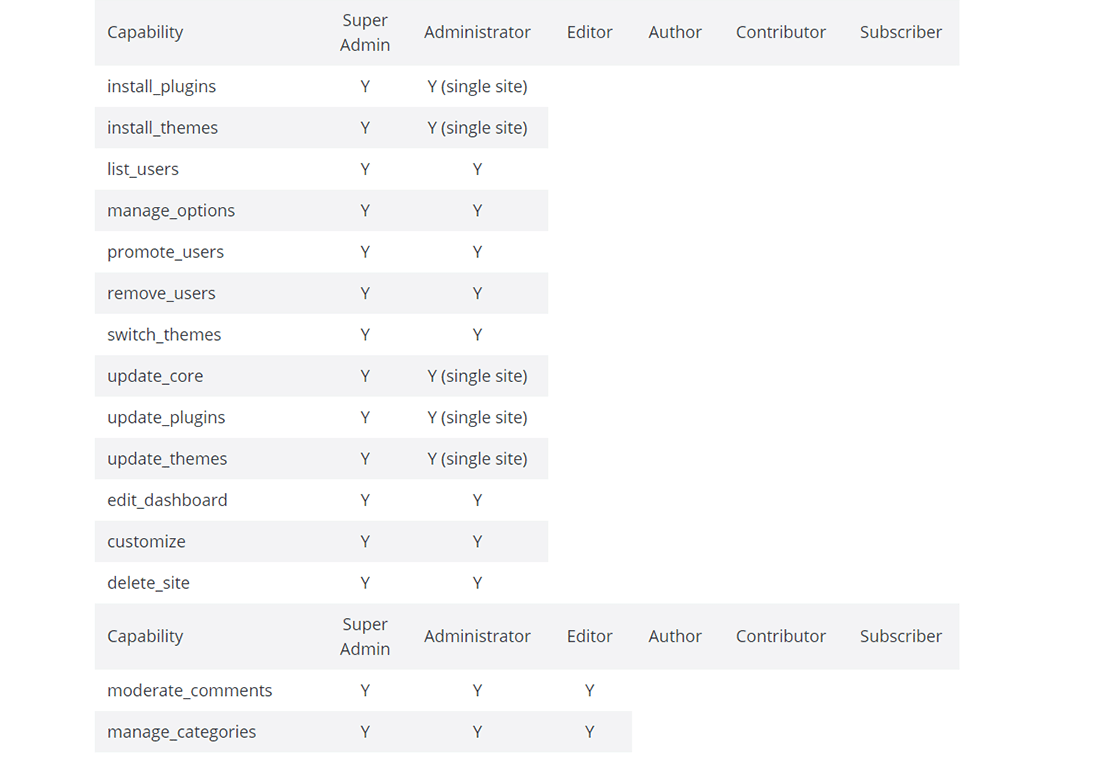Click the manage_categories capability text
The width and height of the screenshot is (1100, 758).
[182, 732]
